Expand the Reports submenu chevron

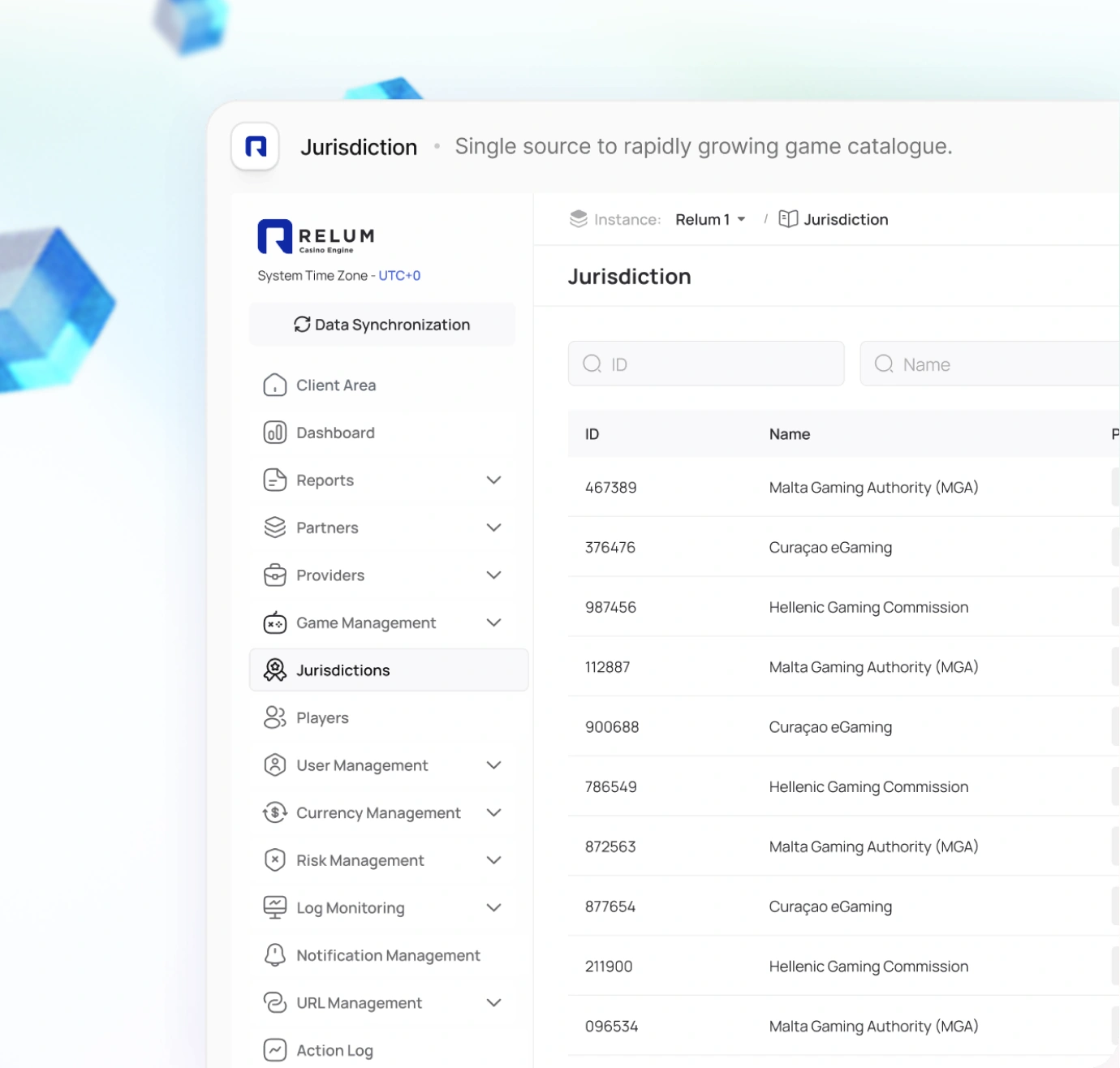[493, 480]
